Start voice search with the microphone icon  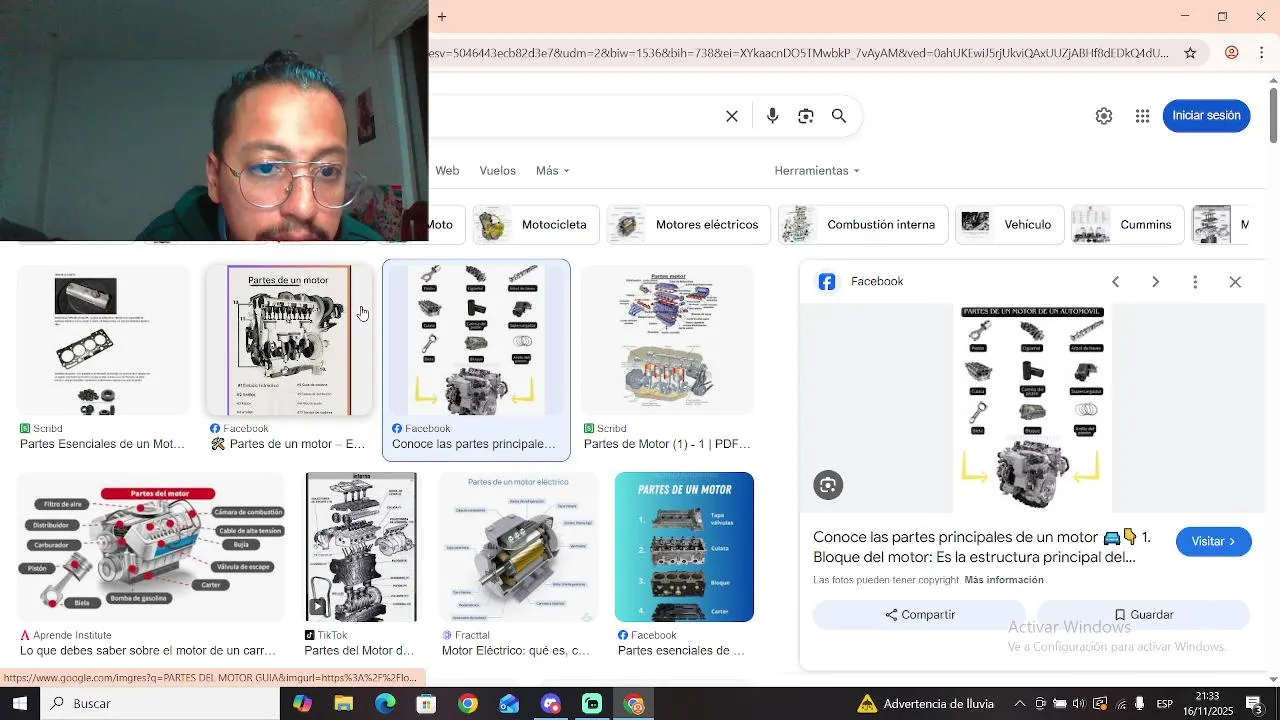(x=772, y=116)
